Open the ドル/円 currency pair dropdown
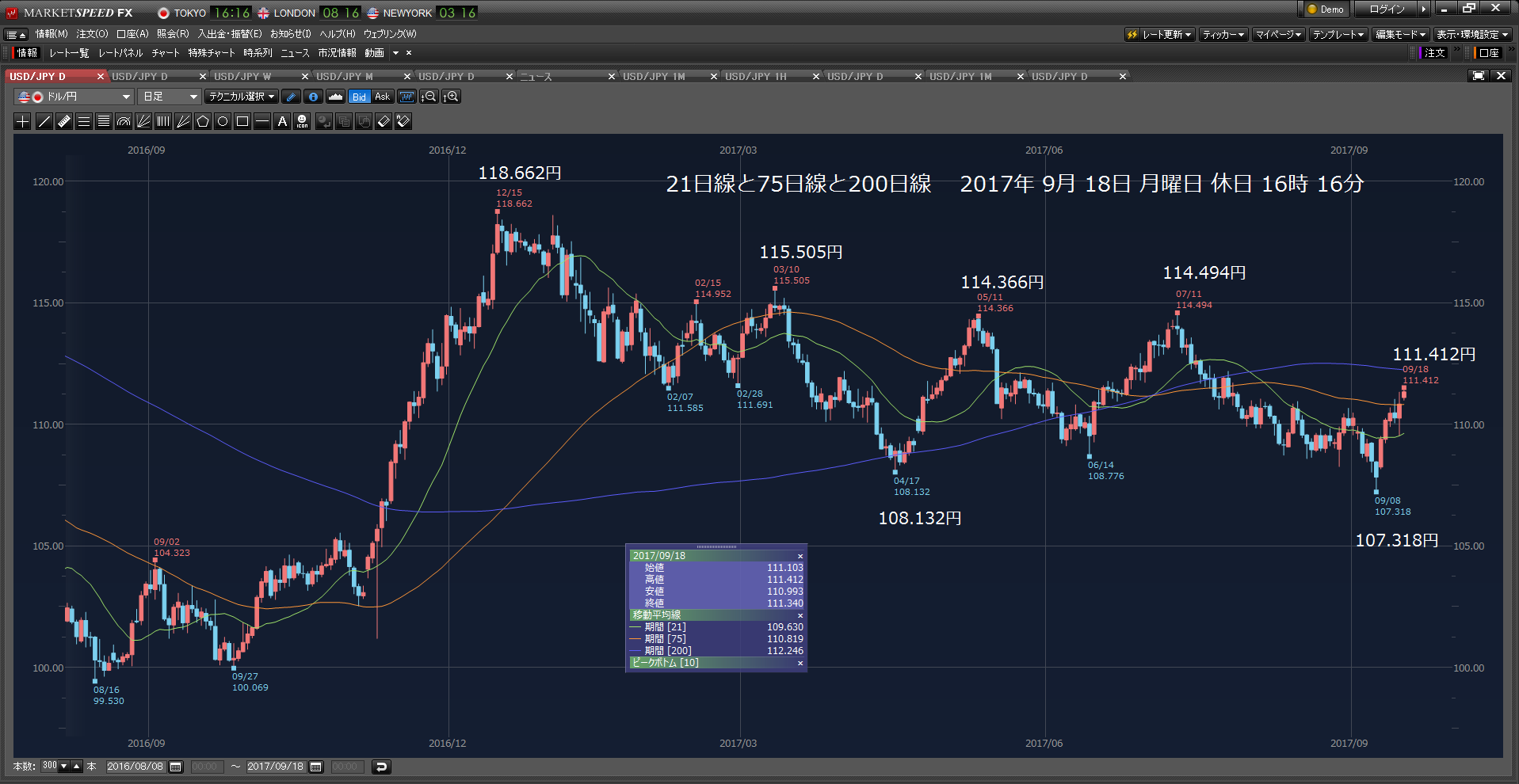Viewport: 1519px width, 784px height. tap(74, 97)
